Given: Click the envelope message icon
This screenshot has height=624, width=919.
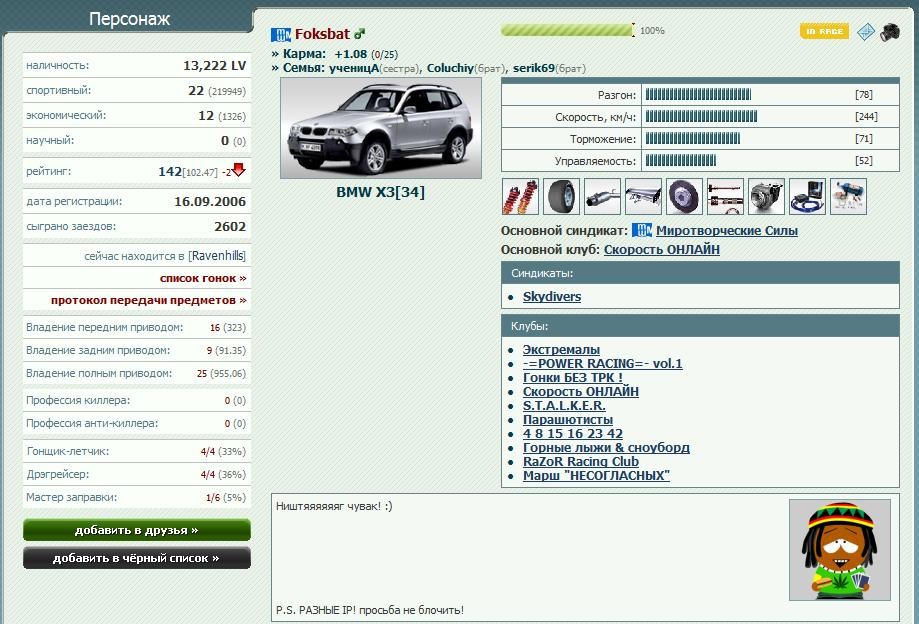Looking at the screenshot, I should (866, 32).
